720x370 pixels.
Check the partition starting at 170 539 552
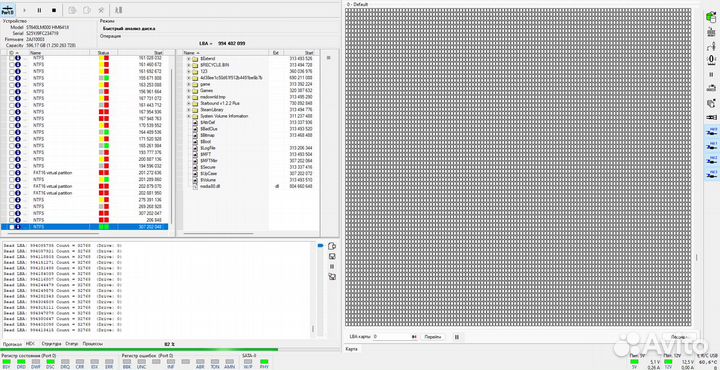(11, 125)
